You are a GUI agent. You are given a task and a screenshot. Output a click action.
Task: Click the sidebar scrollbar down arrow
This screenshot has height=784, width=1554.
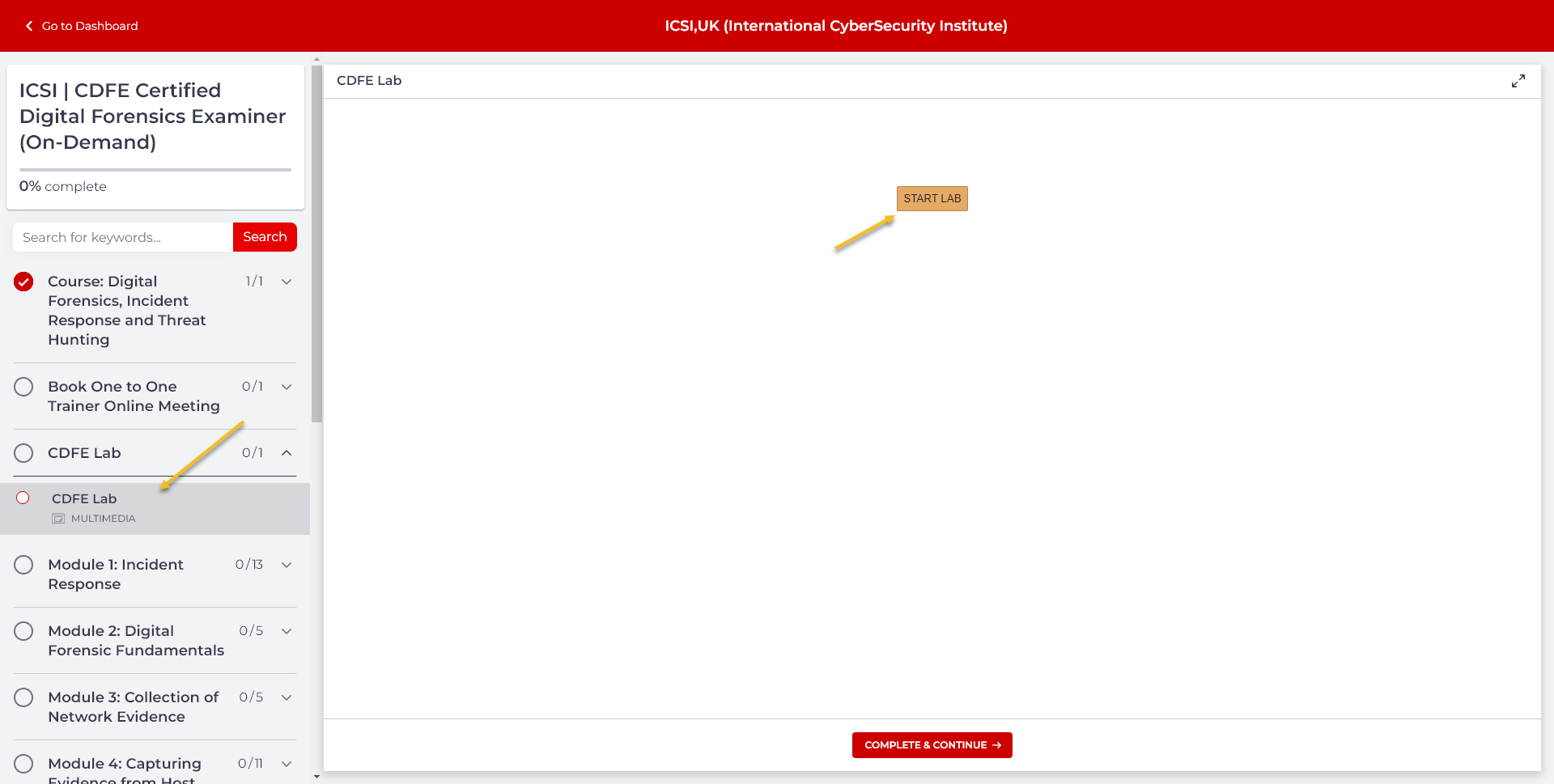316,777
